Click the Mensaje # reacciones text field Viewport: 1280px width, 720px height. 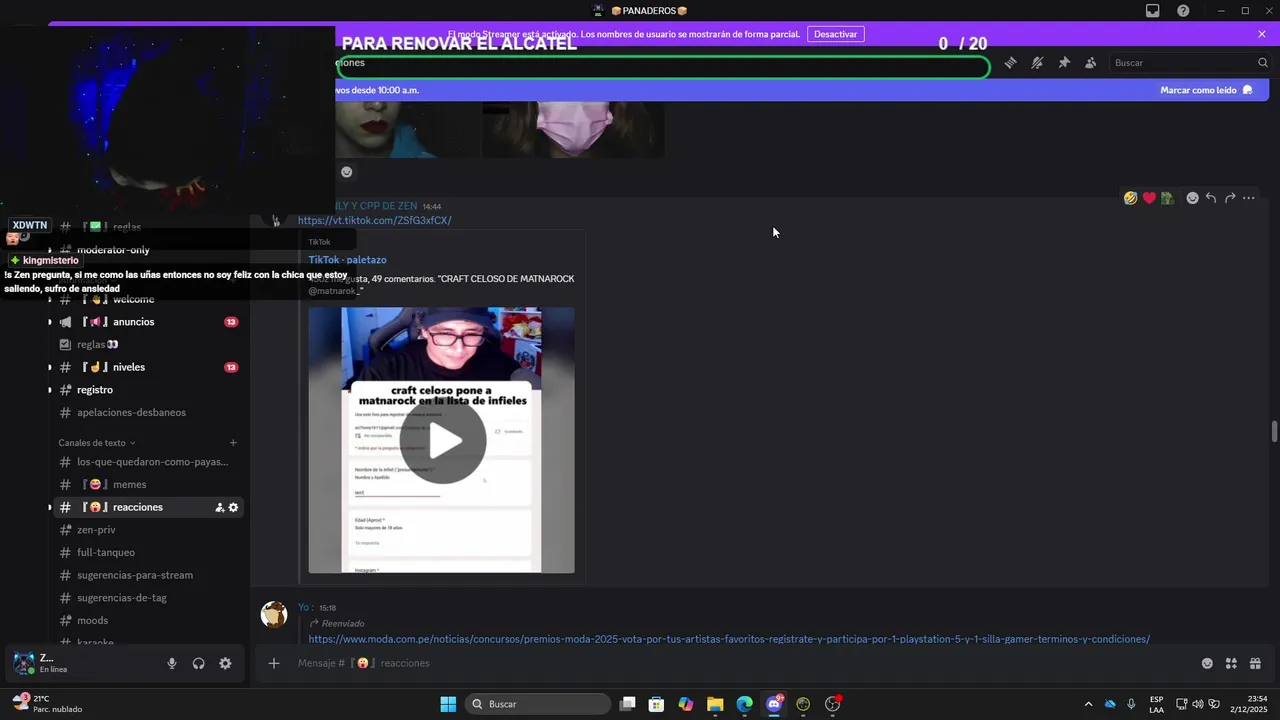click(740, 663)
